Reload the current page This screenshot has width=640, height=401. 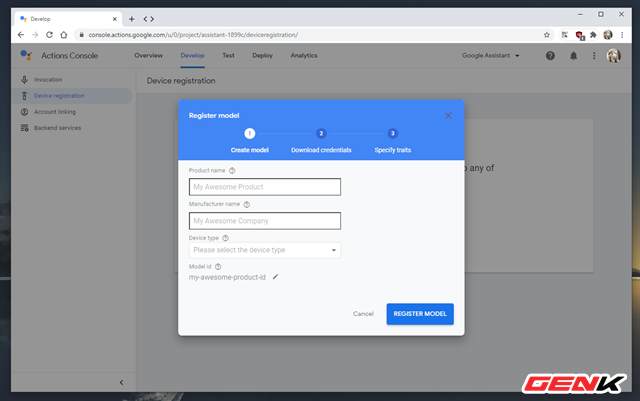[x=49, y=35]
